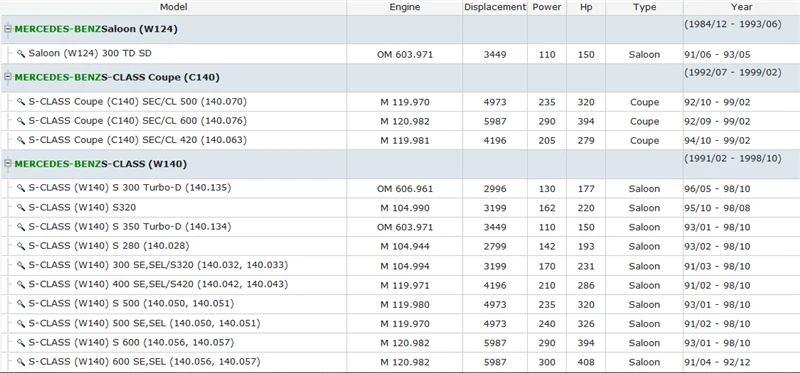This screenshot has width=800, height=373.
Task: Click the wrench icon beside SEC/CL 500 (140.070)
Action: tap(21, 102)
